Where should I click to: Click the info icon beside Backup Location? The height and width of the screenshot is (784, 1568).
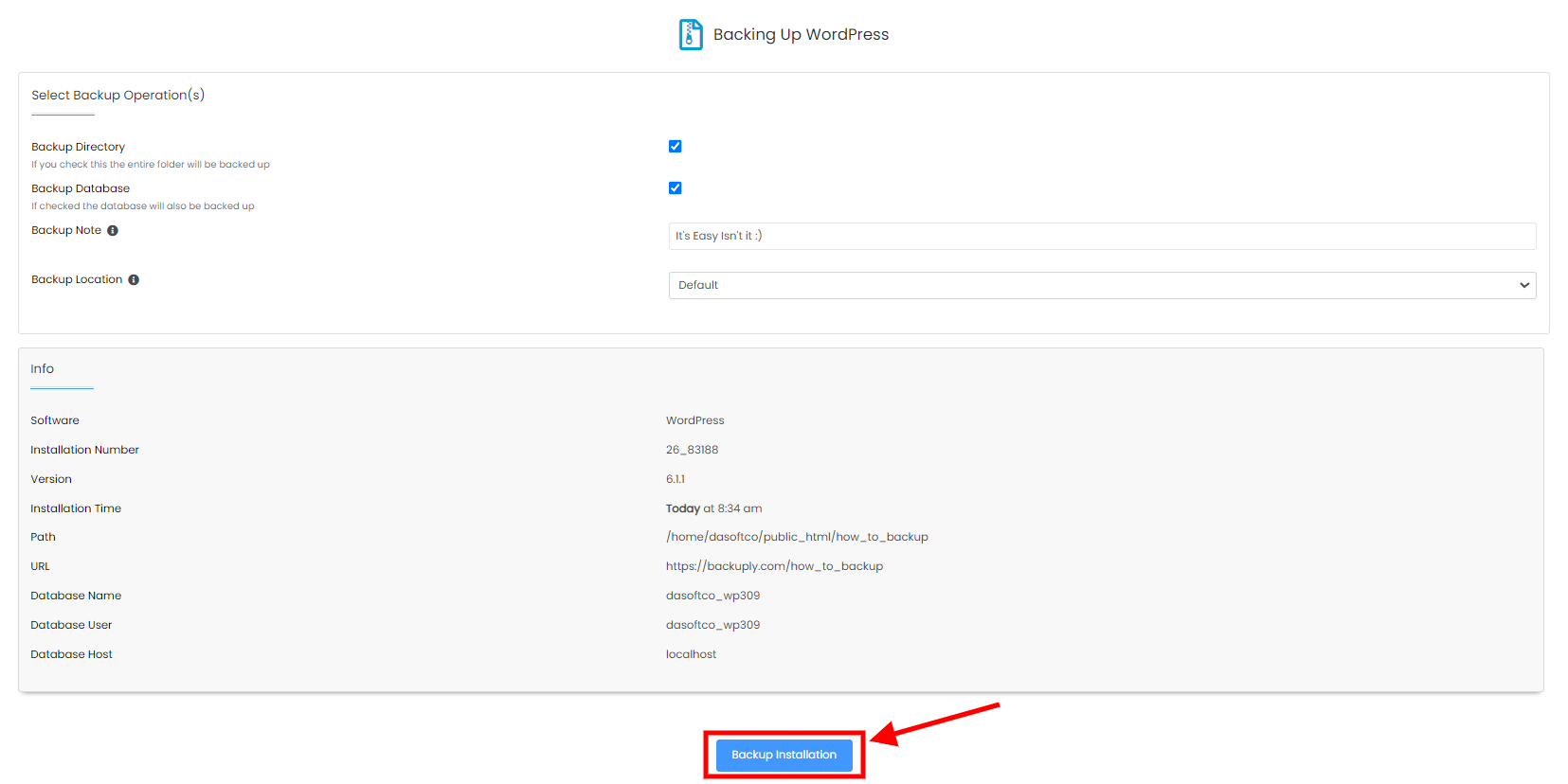pos(134,280)
